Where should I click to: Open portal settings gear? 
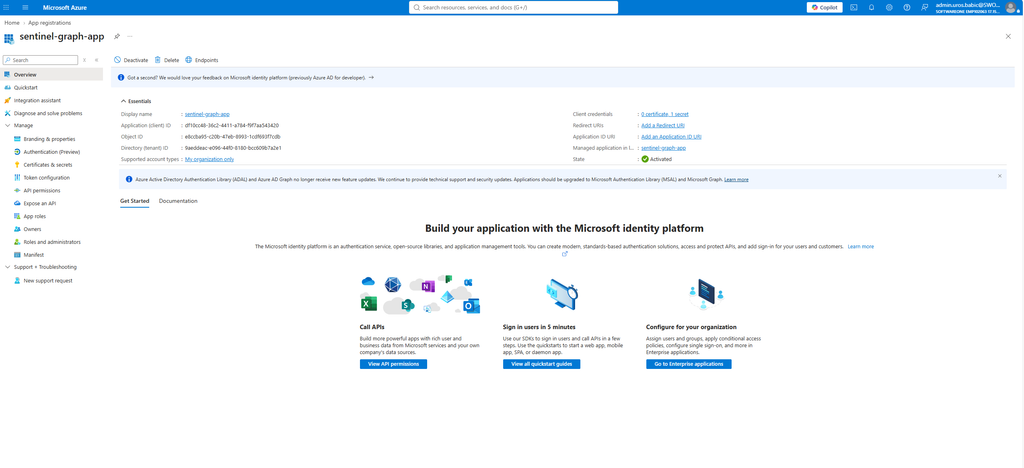(889, 7)
